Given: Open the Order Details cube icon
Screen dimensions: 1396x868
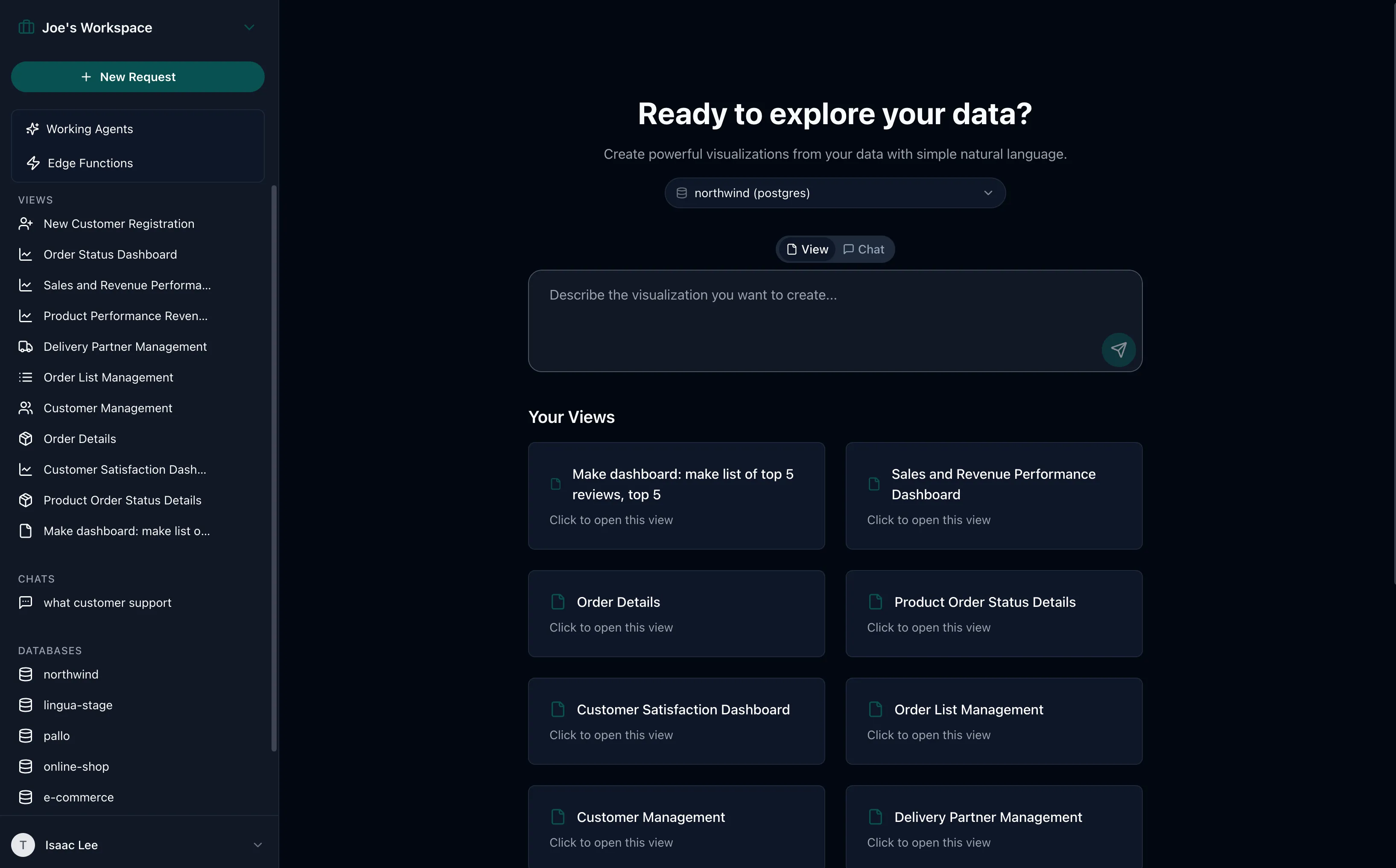Looking at the screenshot, I should coord(25,439).
